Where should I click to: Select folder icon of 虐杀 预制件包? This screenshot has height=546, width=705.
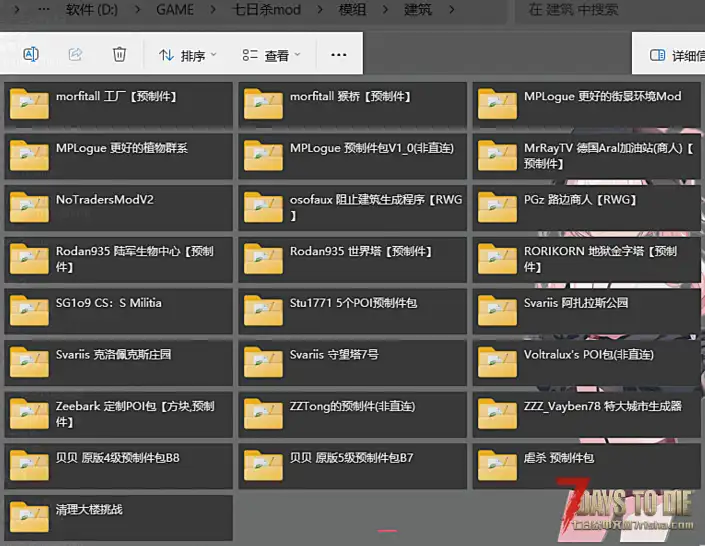[497, 465]
